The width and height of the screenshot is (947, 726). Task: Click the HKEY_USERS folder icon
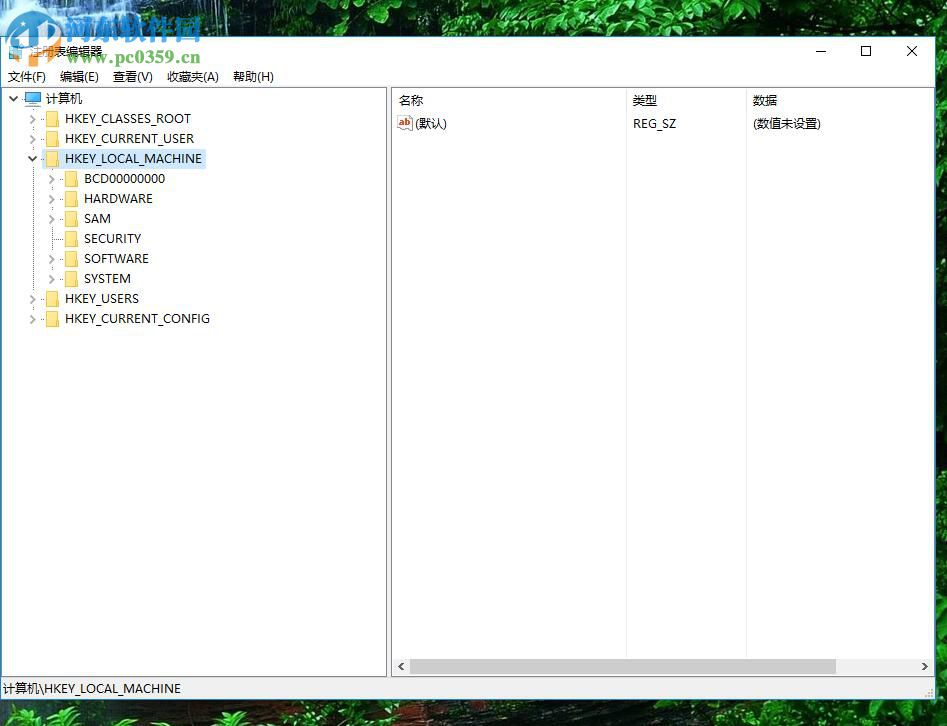tap(53, 298)
